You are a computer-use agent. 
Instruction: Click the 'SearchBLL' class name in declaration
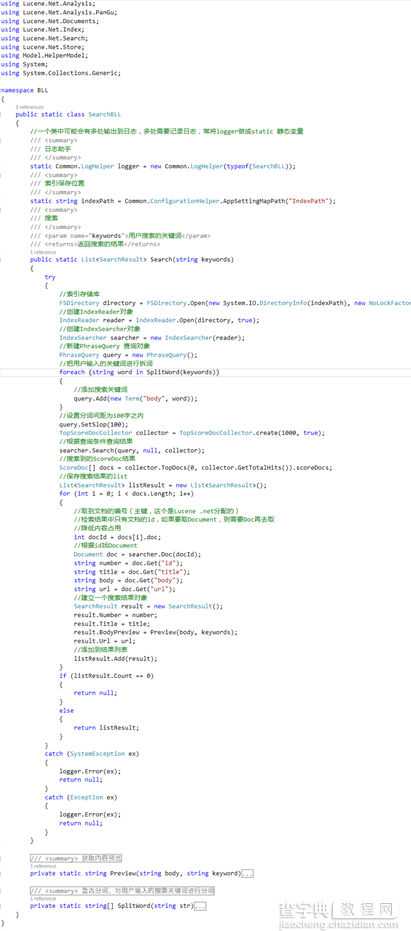tap(104, 115)
